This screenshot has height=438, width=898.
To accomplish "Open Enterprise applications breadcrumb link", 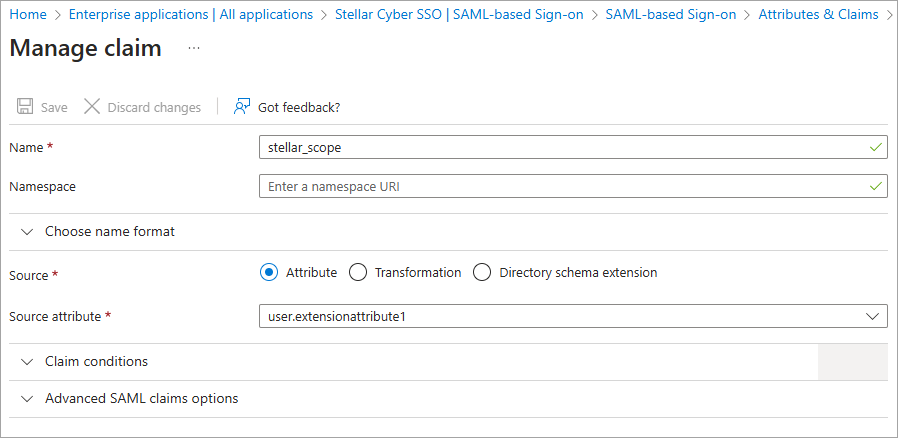I will click(190, 14).
